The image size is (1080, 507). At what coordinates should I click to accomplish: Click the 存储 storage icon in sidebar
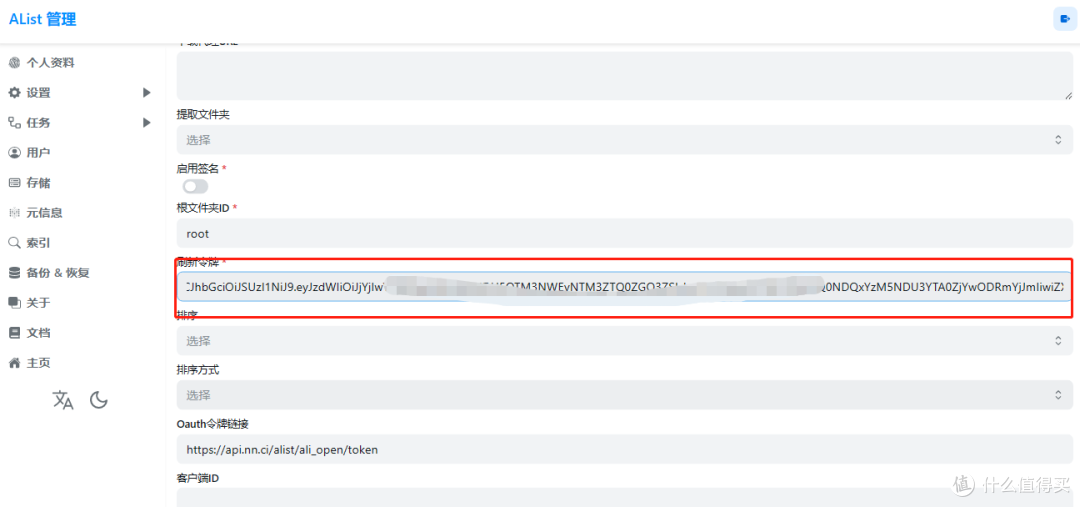(14, 183)
